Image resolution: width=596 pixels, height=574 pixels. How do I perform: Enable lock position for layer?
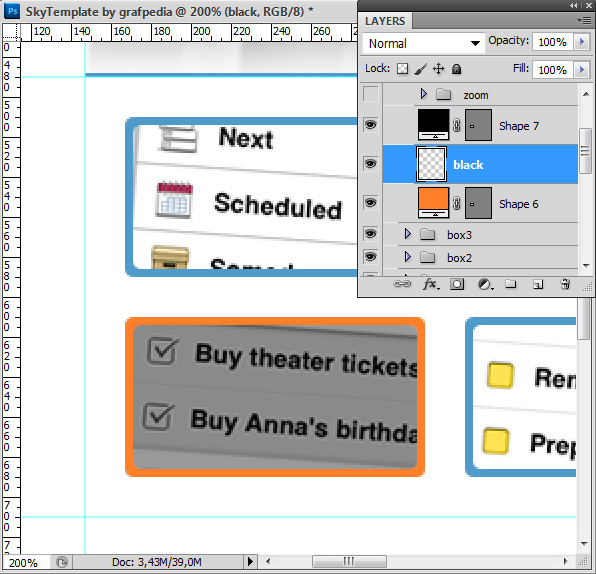(x=439, y=69)
